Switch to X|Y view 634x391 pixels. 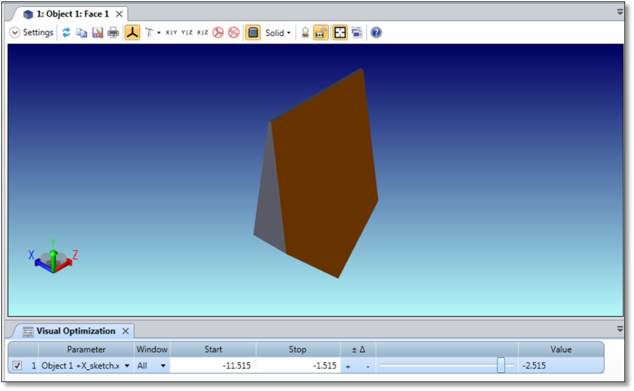171,32
